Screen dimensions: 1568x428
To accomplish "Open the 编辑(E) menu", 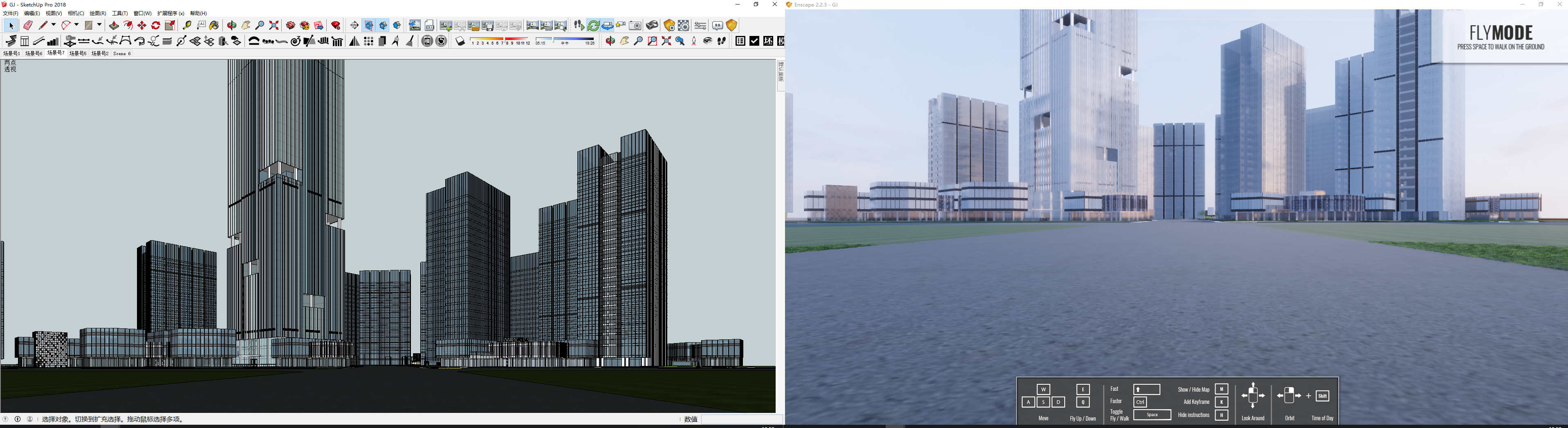I will pos(32,13).
